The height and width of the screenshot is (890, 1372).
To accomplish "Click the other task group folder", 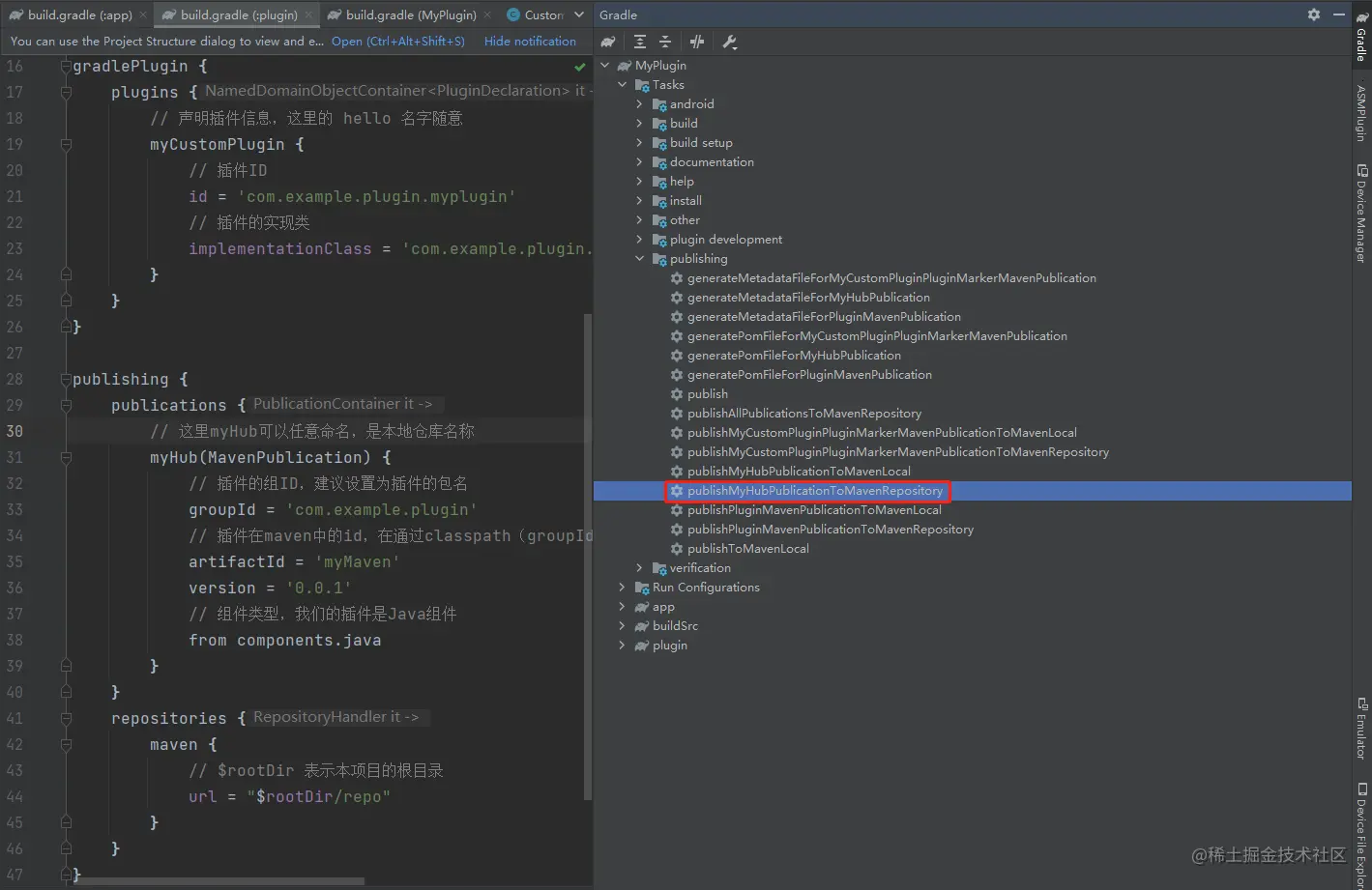I will (x=676, y=220).
